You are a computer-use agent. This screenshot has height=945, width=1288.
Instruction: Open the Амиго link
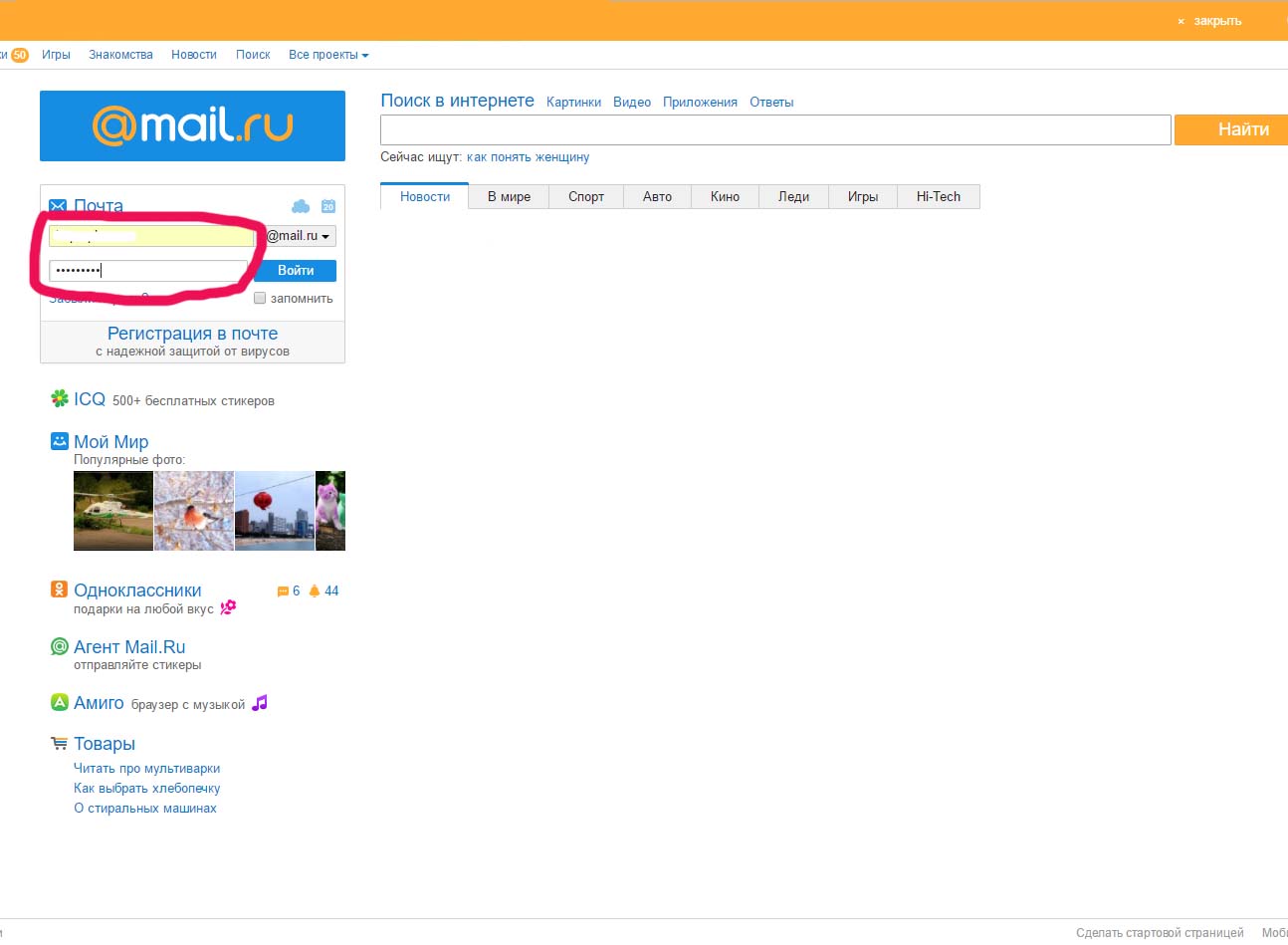point(99,702)
